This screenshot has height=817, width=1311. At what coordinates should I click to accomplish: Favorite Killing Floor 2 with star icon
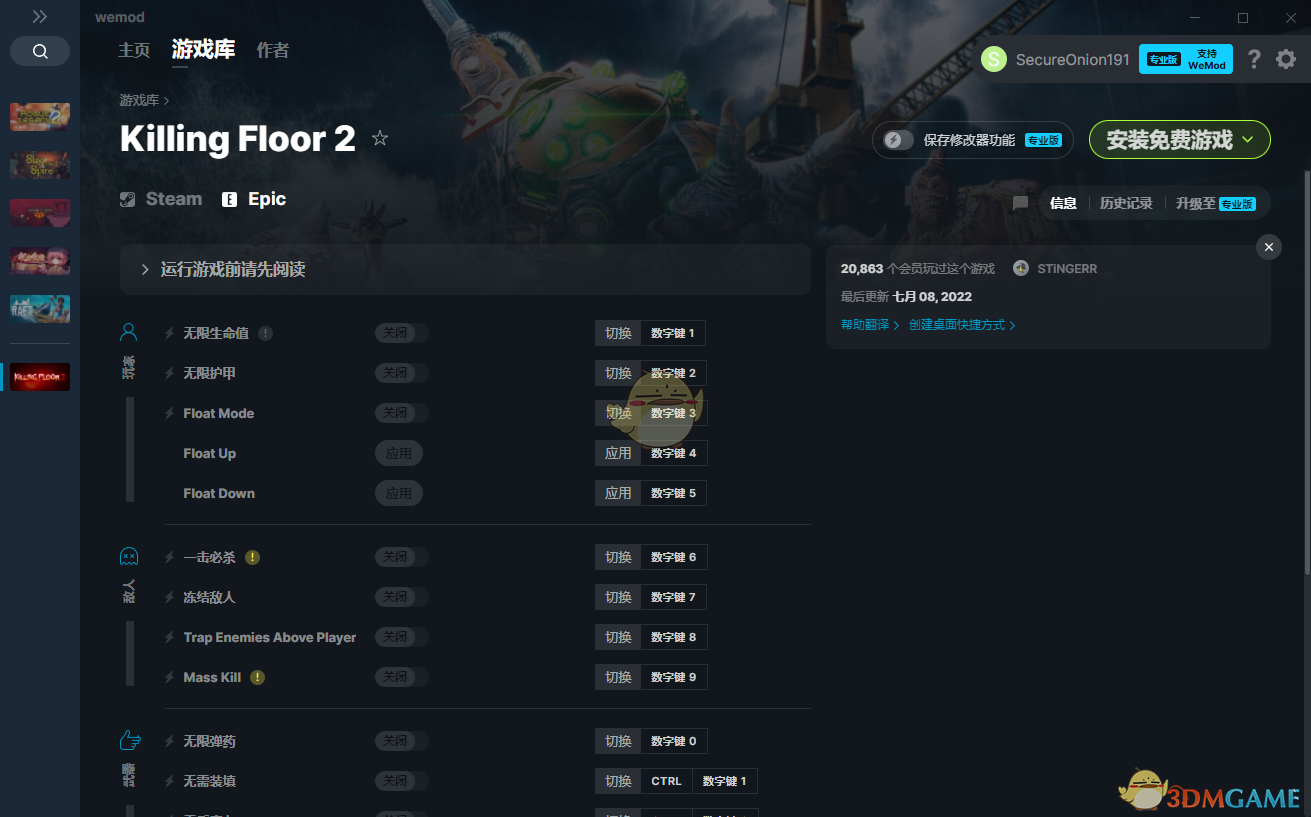(x=380, y=138)
